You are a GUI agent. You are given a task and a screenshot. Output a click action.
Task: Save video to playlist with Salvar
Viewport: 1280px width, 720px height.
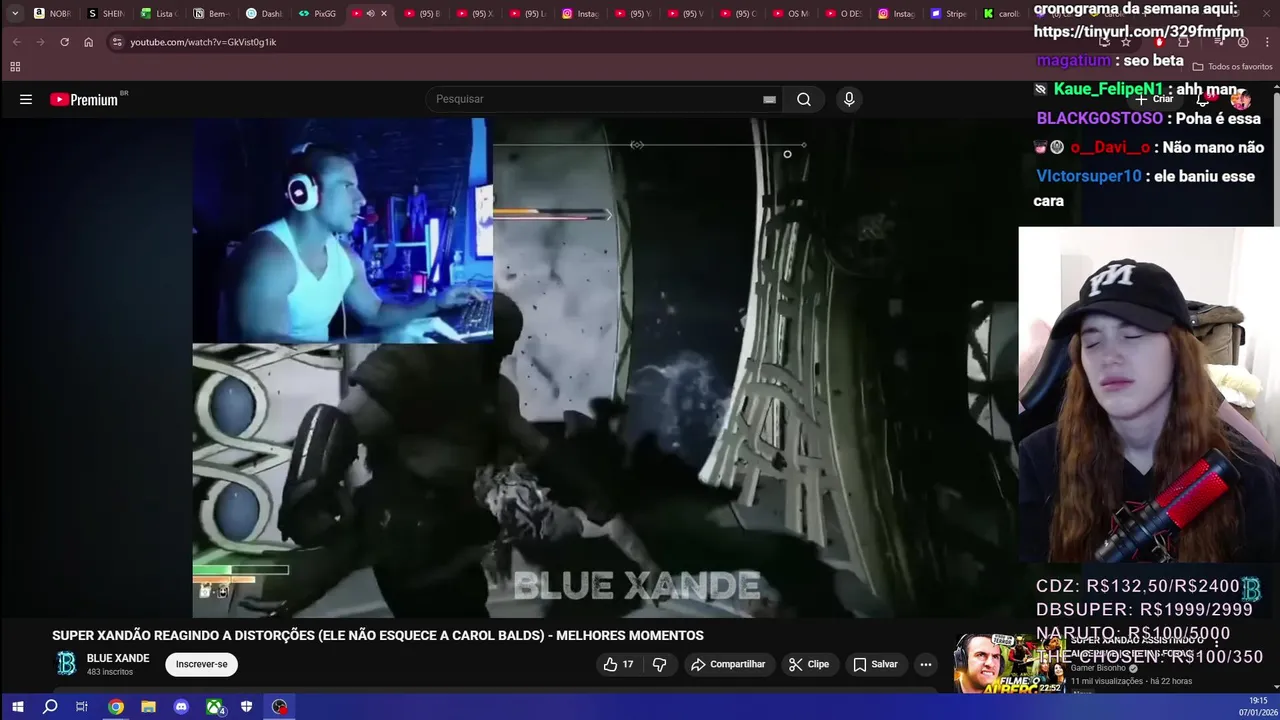point(875,664)
